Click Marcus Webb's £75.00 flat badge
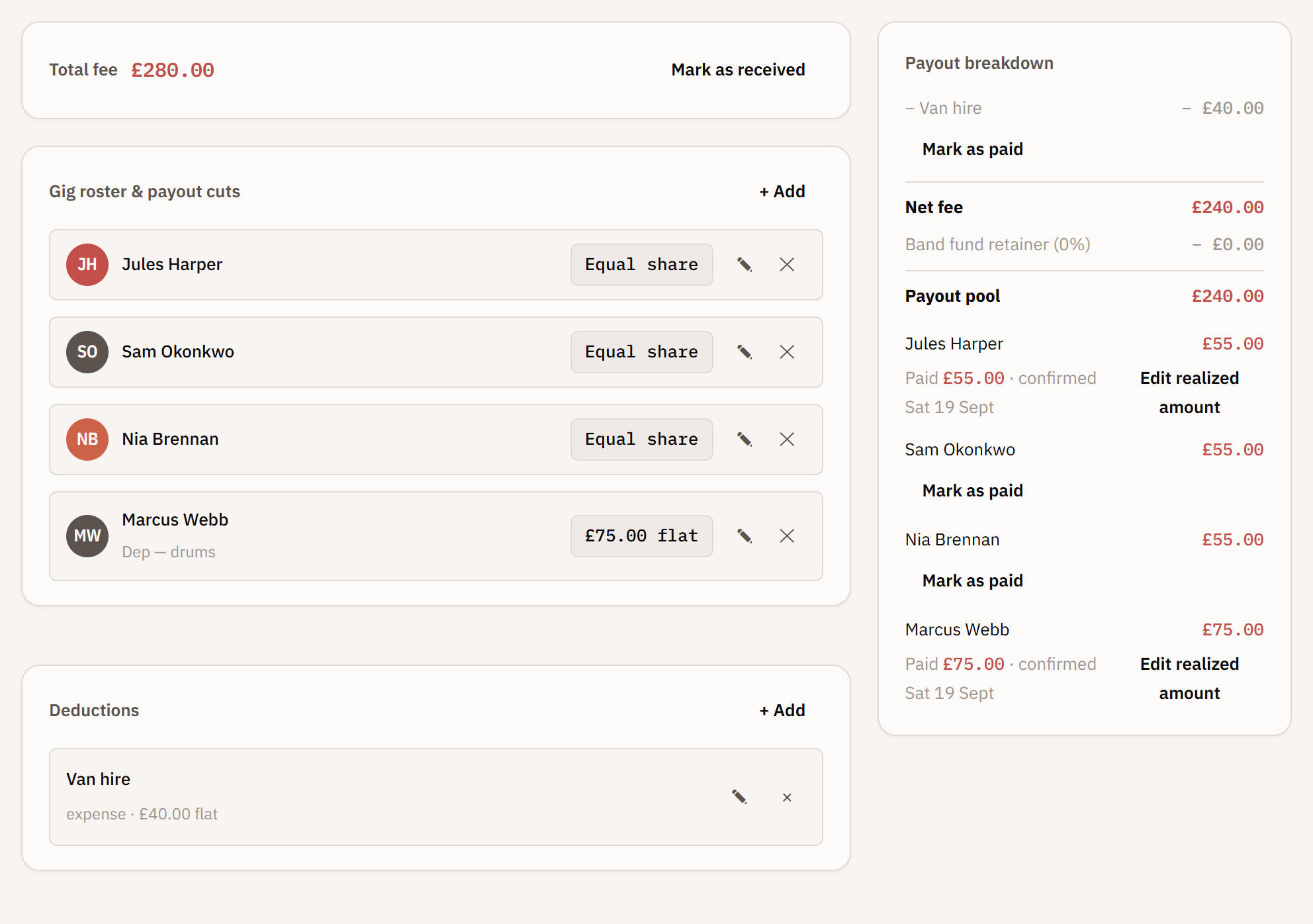 [642, 536]
